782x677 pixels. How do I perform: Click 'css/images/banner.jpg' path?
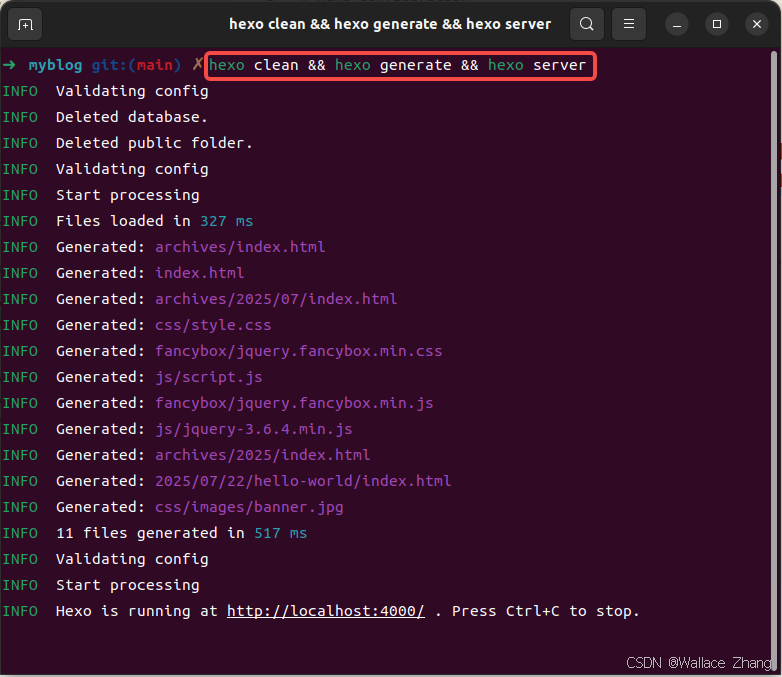249,507
